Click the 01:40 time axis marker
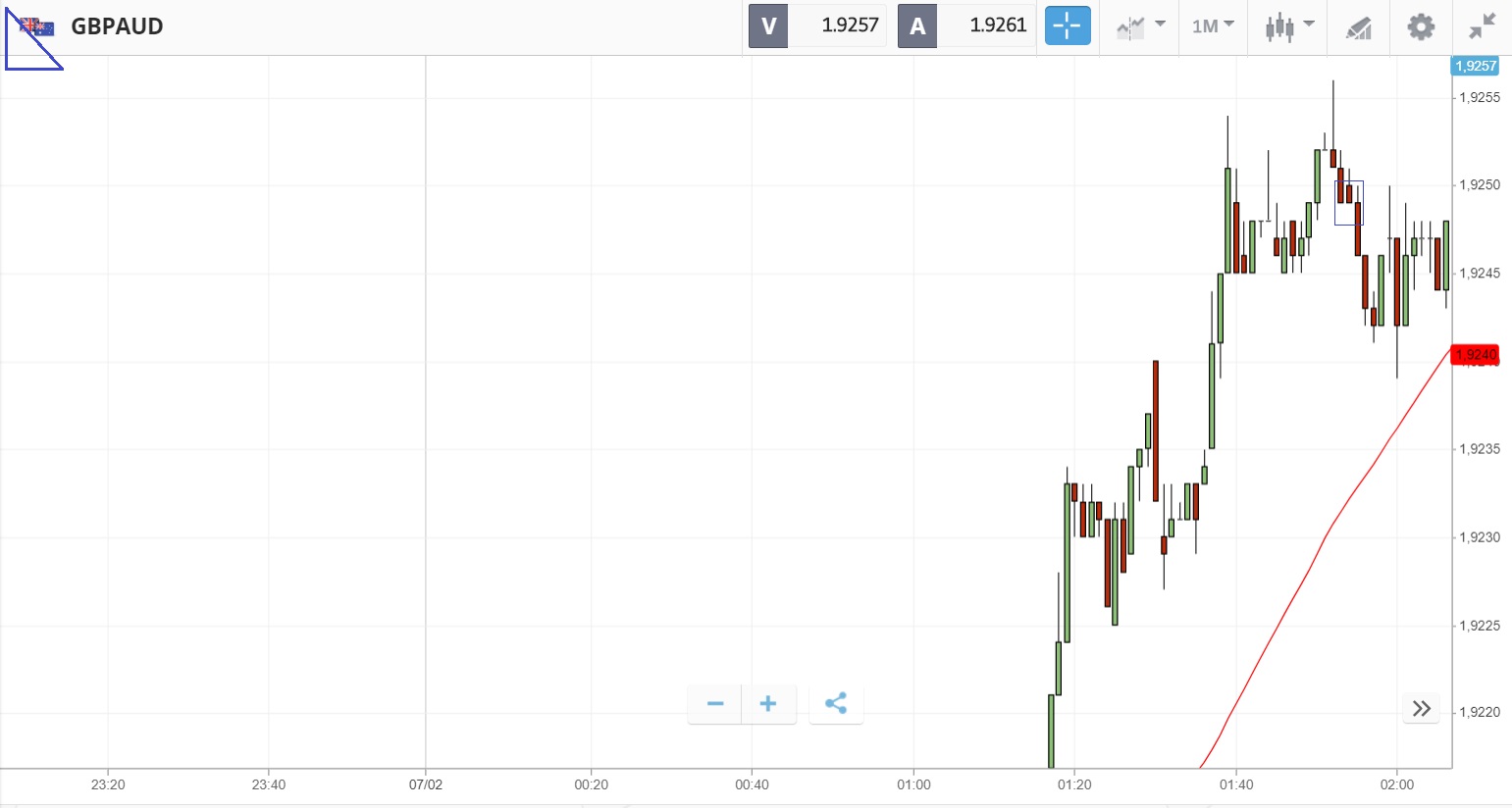1512x808 pixels. (x=1235, y=784)
